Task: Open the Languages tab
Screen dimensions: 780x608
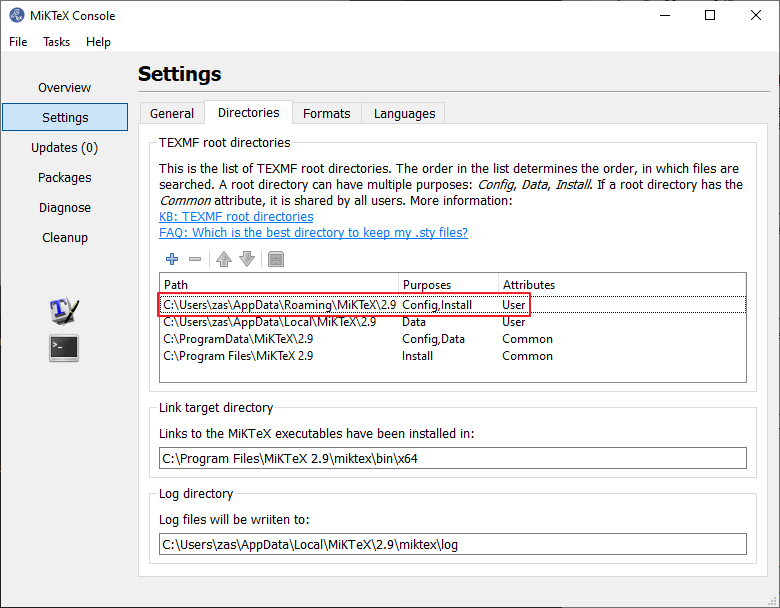Action: (x=404, y=113)
